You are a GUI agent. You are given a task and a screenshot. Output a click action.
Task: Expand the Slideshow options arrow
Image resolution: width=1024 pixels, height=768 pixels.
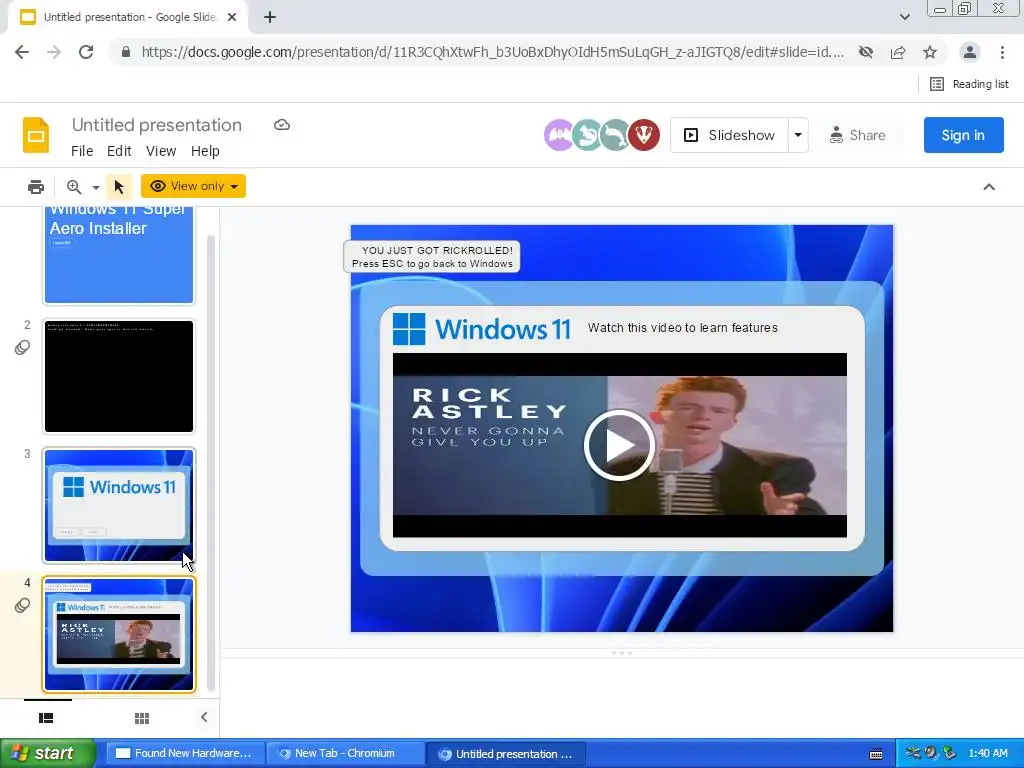[798, 135]
